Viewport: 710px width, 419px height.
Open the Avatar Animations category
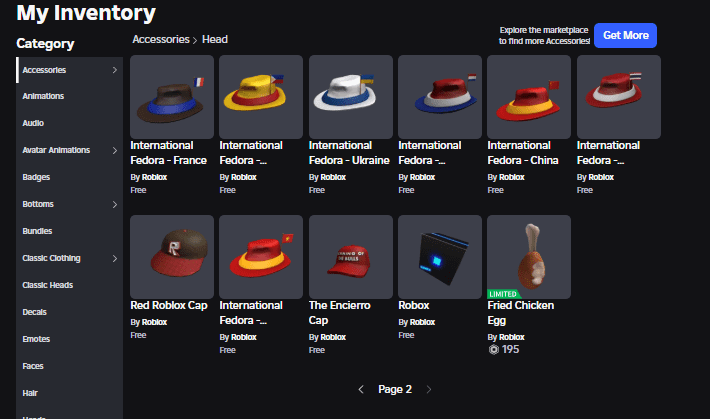70,150
